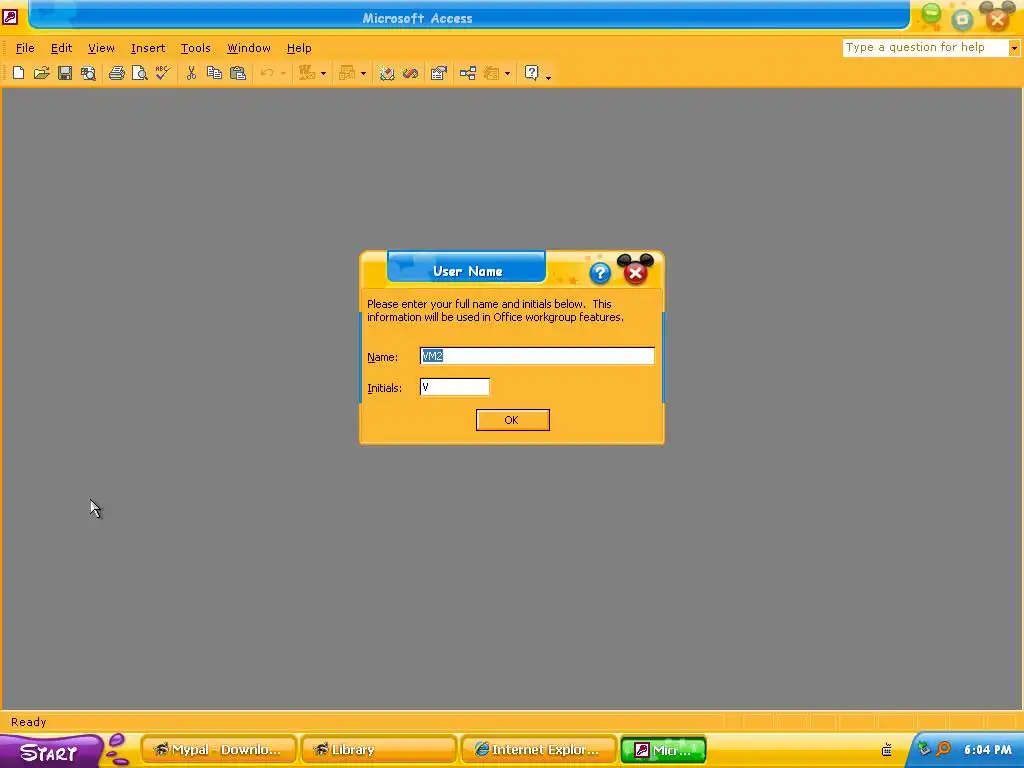
Task: Click the File Search toolbar icon
Action: (x=88, y=73)
